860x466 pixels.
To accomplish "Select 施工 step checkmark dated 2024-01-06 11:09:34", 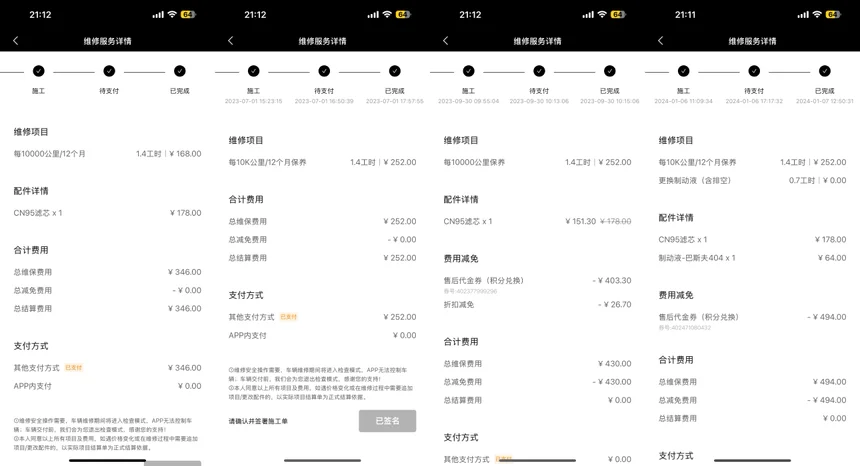I will tap(683, 71).
